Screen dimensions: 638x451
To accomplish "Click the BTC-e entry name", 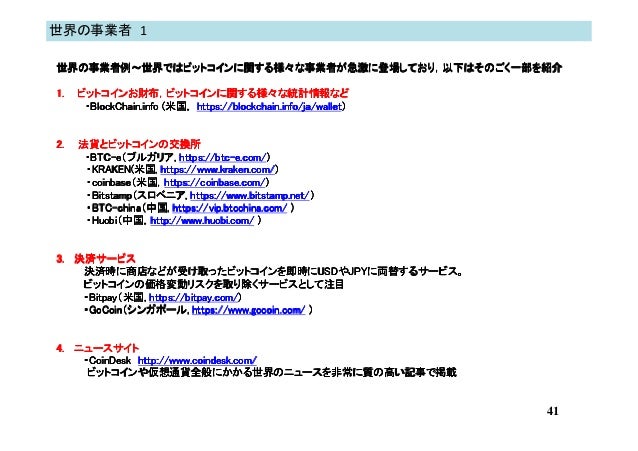I will (105, 158).
